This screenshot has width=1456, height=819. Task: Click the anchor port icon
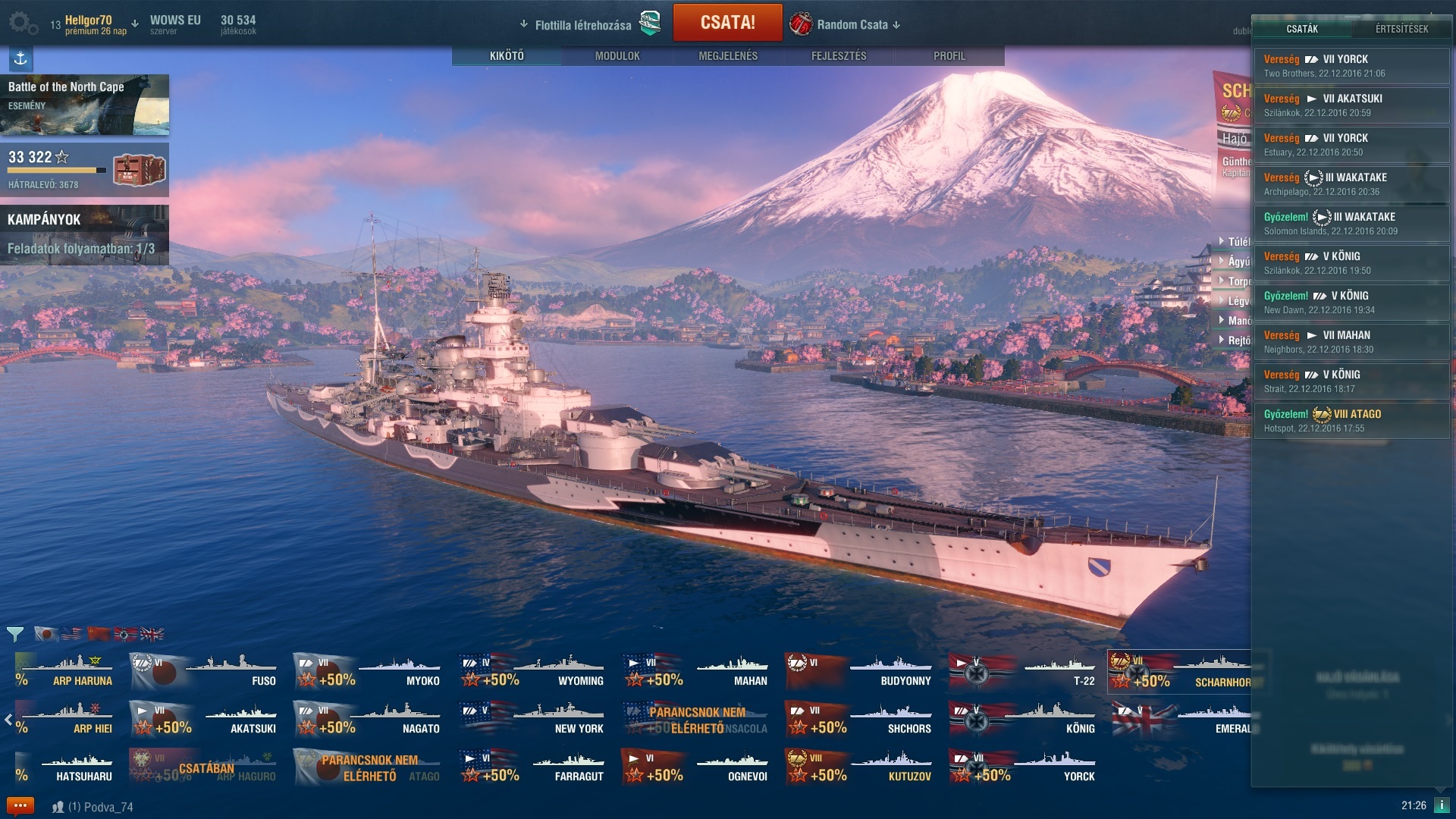pyautogui.click(x=20, y=58)
